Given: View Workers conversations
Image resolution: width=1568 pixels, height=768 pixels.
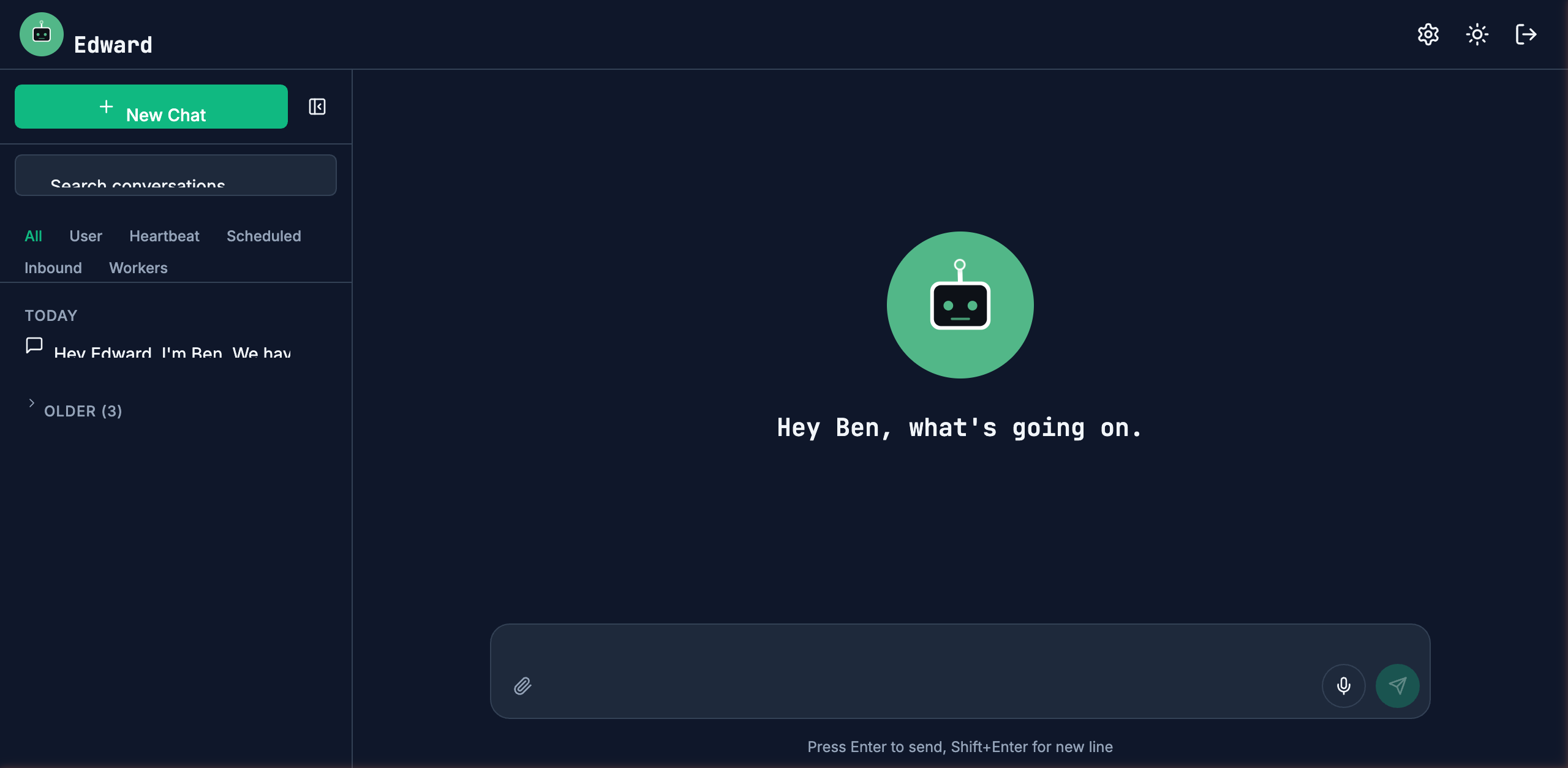Looking at the screenshot, I should coord(138,268).
